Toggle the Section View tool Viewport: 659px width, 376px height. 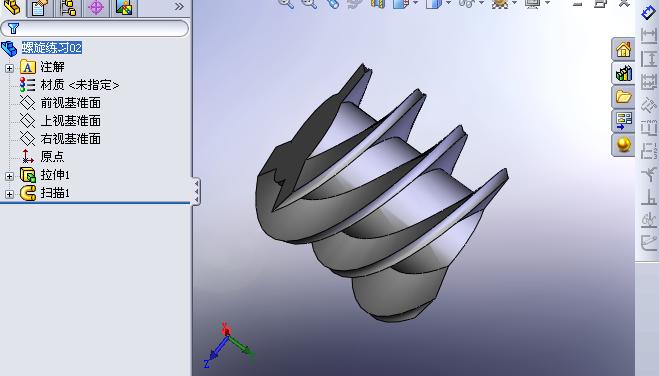(x=378, y=4)
